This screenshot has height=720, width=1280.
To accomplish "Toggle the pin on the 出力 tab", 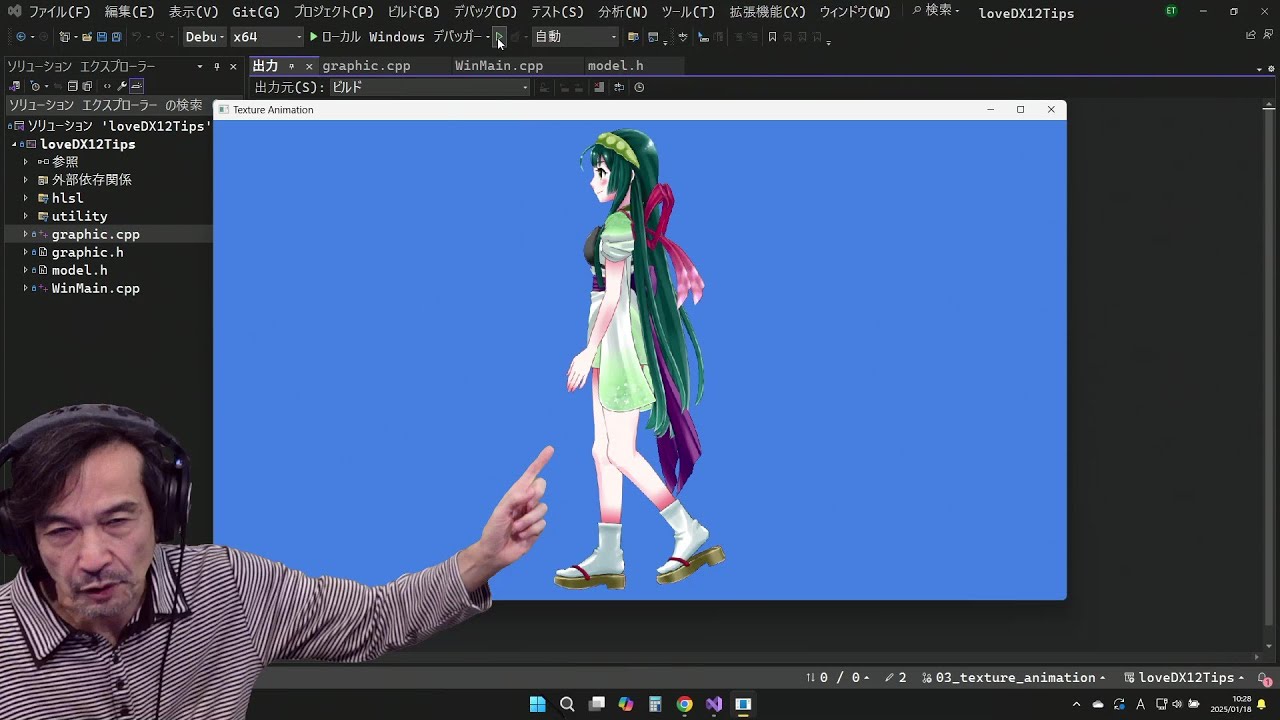I will (x=291, y=66).
